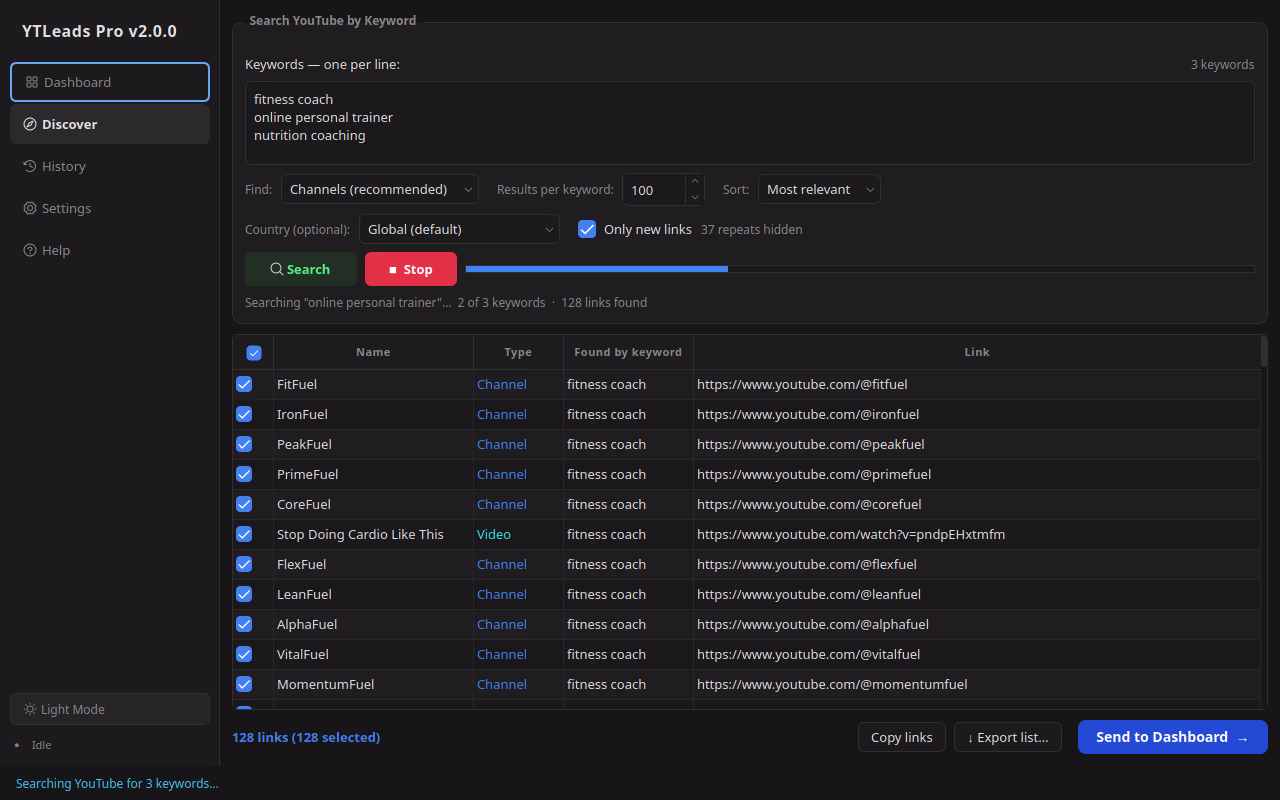1280x800 pixels.
Task: Click the sun icon for Light Mode
Action: (30, 709)
